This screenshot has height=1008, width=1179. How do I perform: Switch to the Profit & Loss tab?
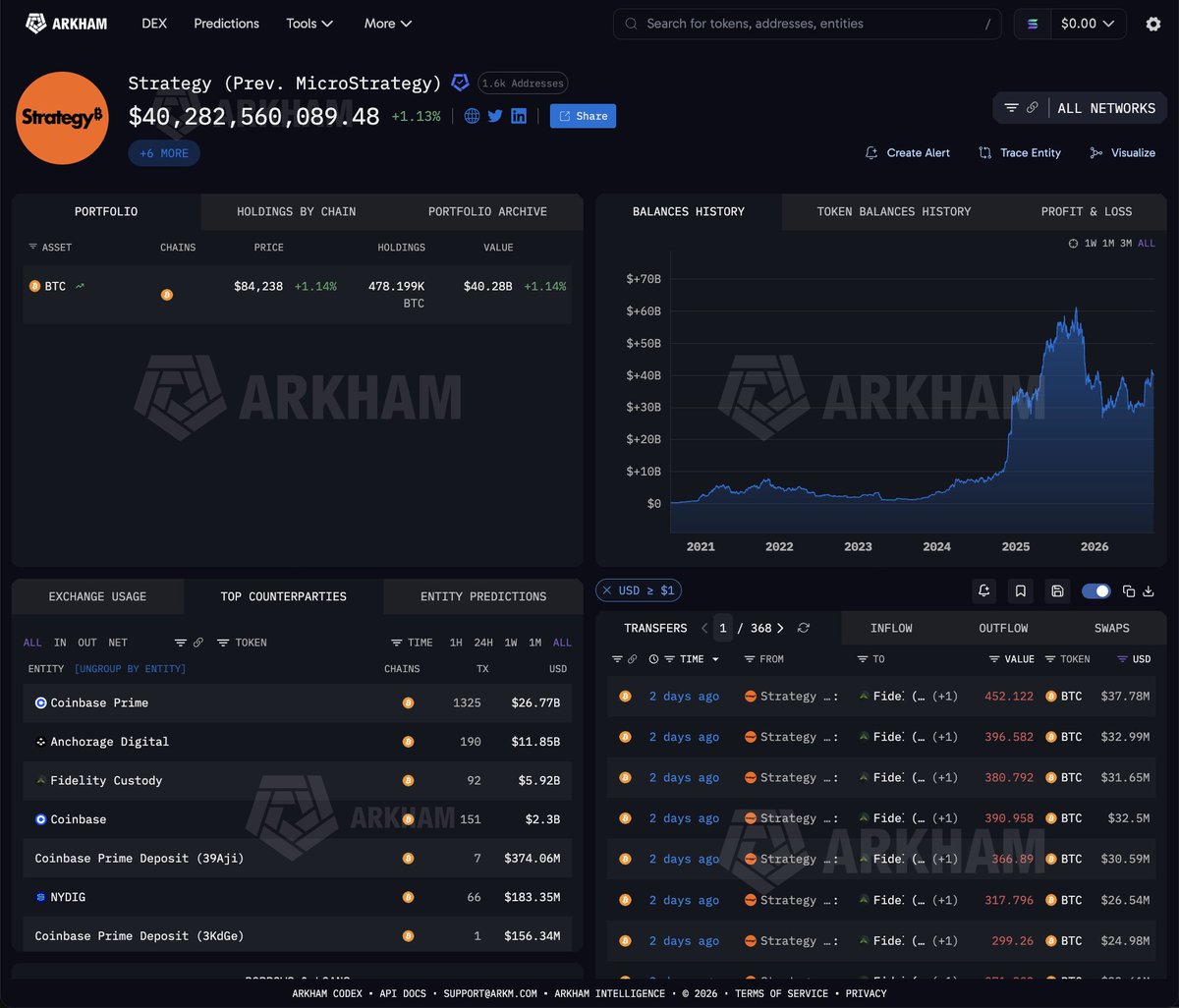[1086, 211]
